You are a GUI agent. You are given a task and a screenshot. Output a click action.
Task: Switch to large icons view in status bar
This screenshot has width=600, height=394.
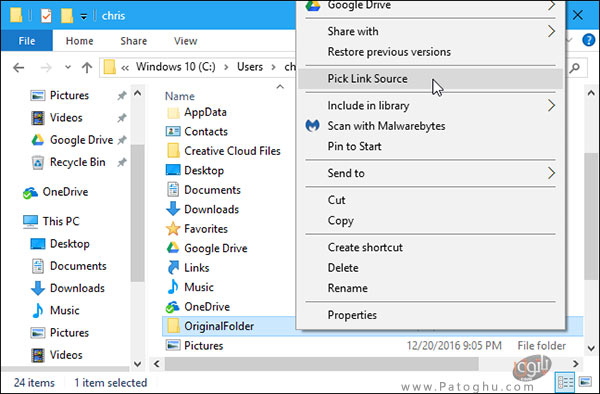[585, 382]
